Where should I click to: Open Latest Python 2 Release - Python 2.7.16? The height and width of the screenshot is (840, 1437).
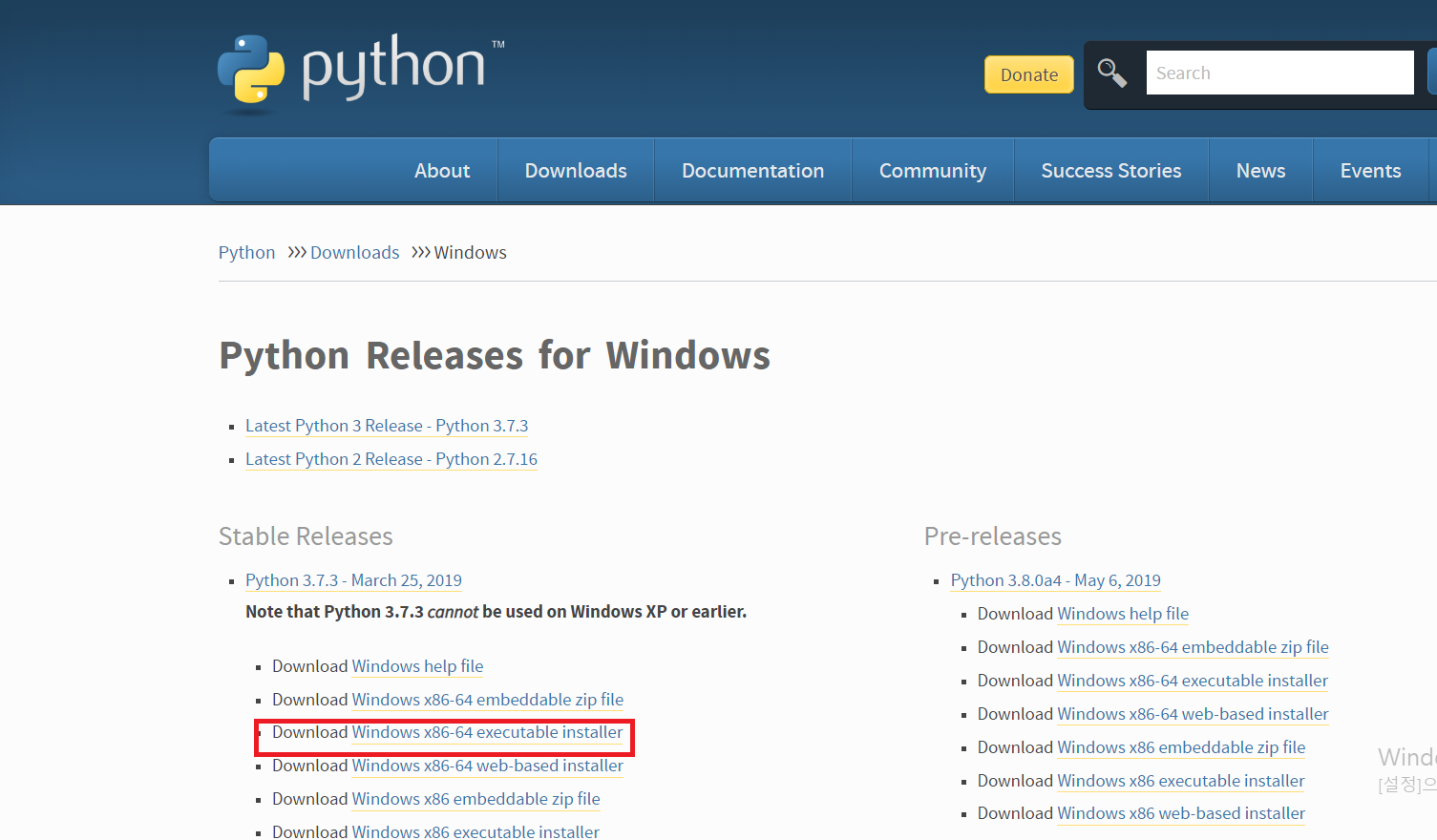[391, 459]
